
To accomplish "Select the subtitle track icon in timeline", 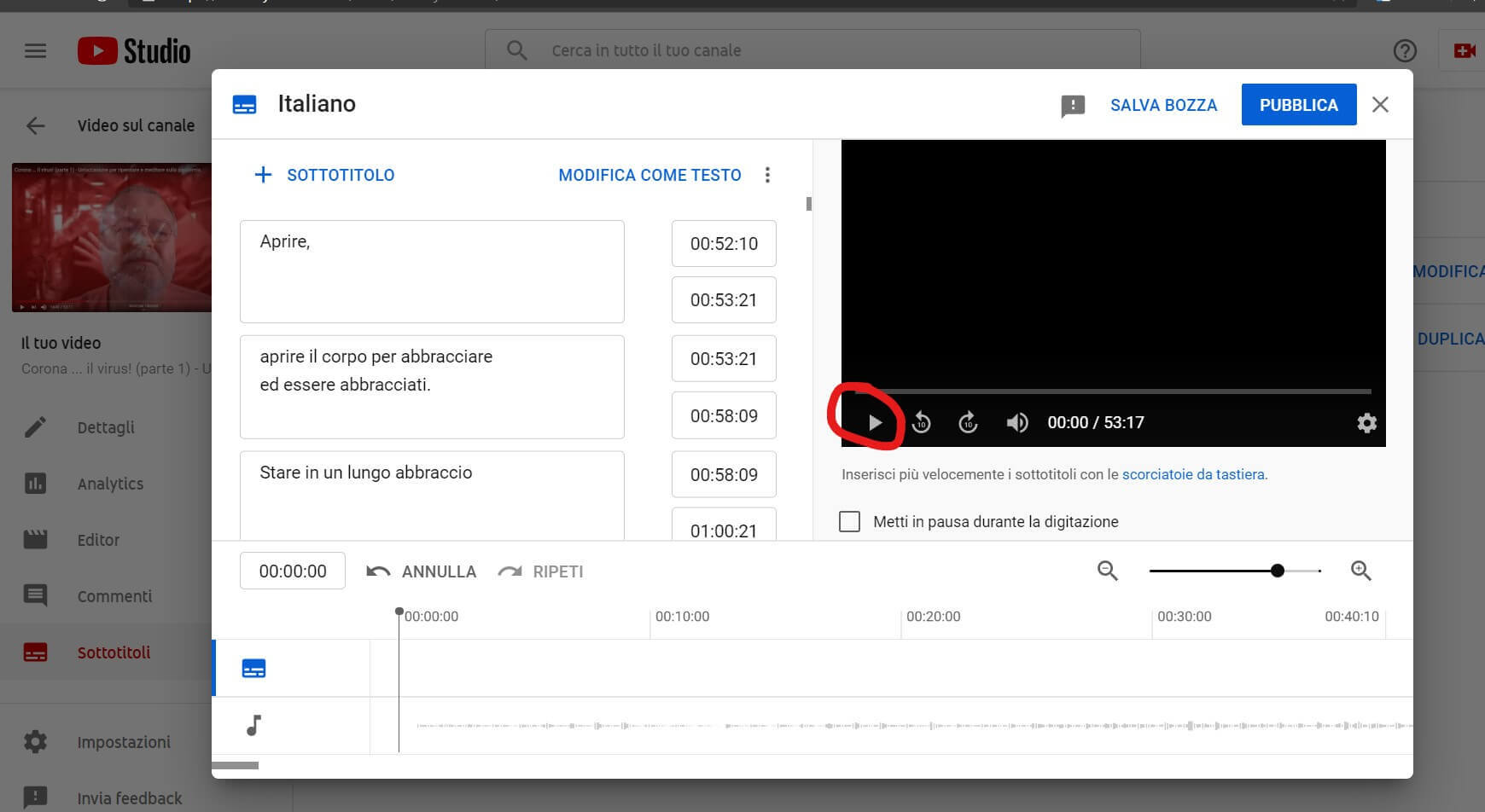I will pyautogui.click(x=253, y=669).
